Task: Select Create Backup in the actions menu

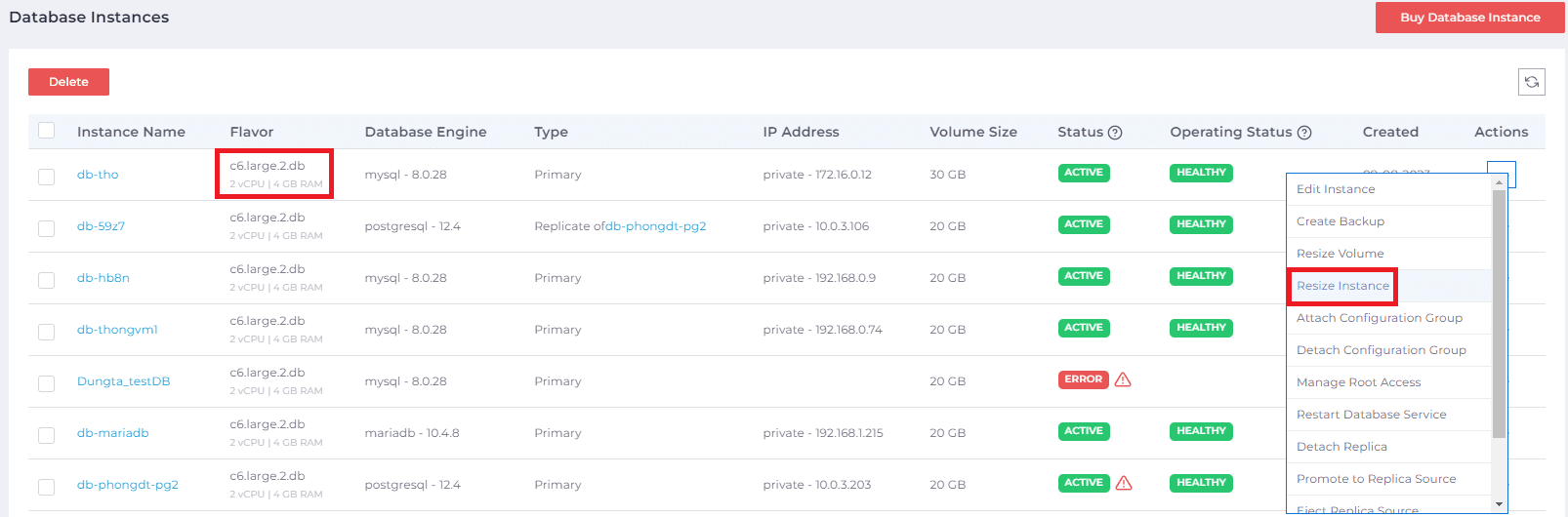Action: 1340,221
